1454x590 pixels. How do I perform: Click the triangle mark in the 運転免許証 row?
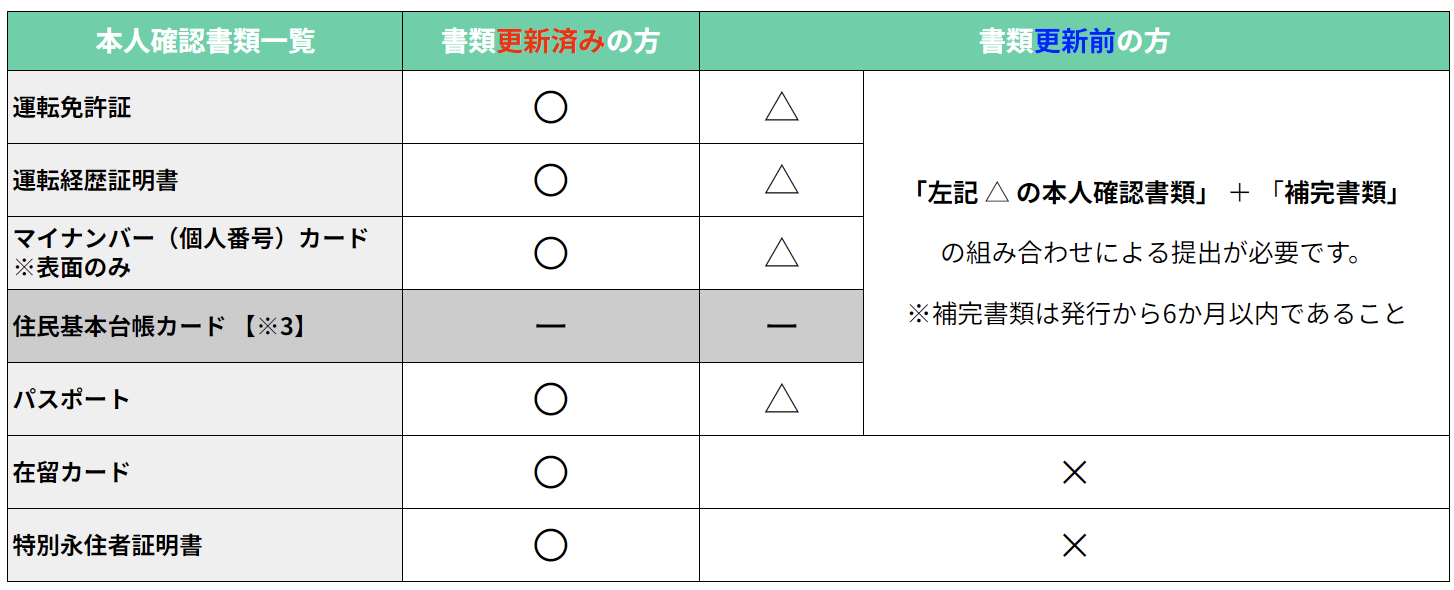(x=781, y=108)
